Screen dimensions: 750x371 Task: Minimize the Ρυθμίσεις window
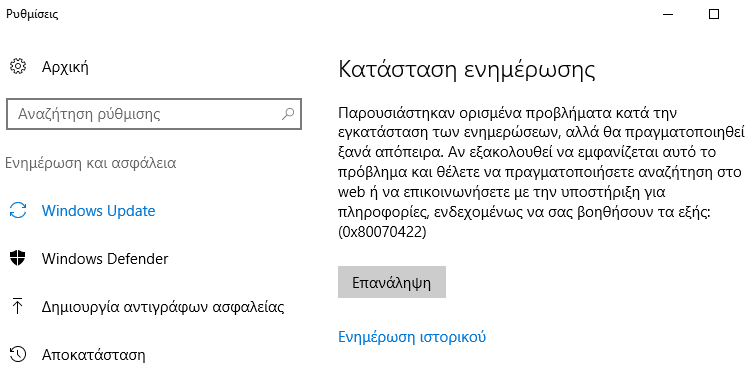pyautogui.click(x=668, y=14)
